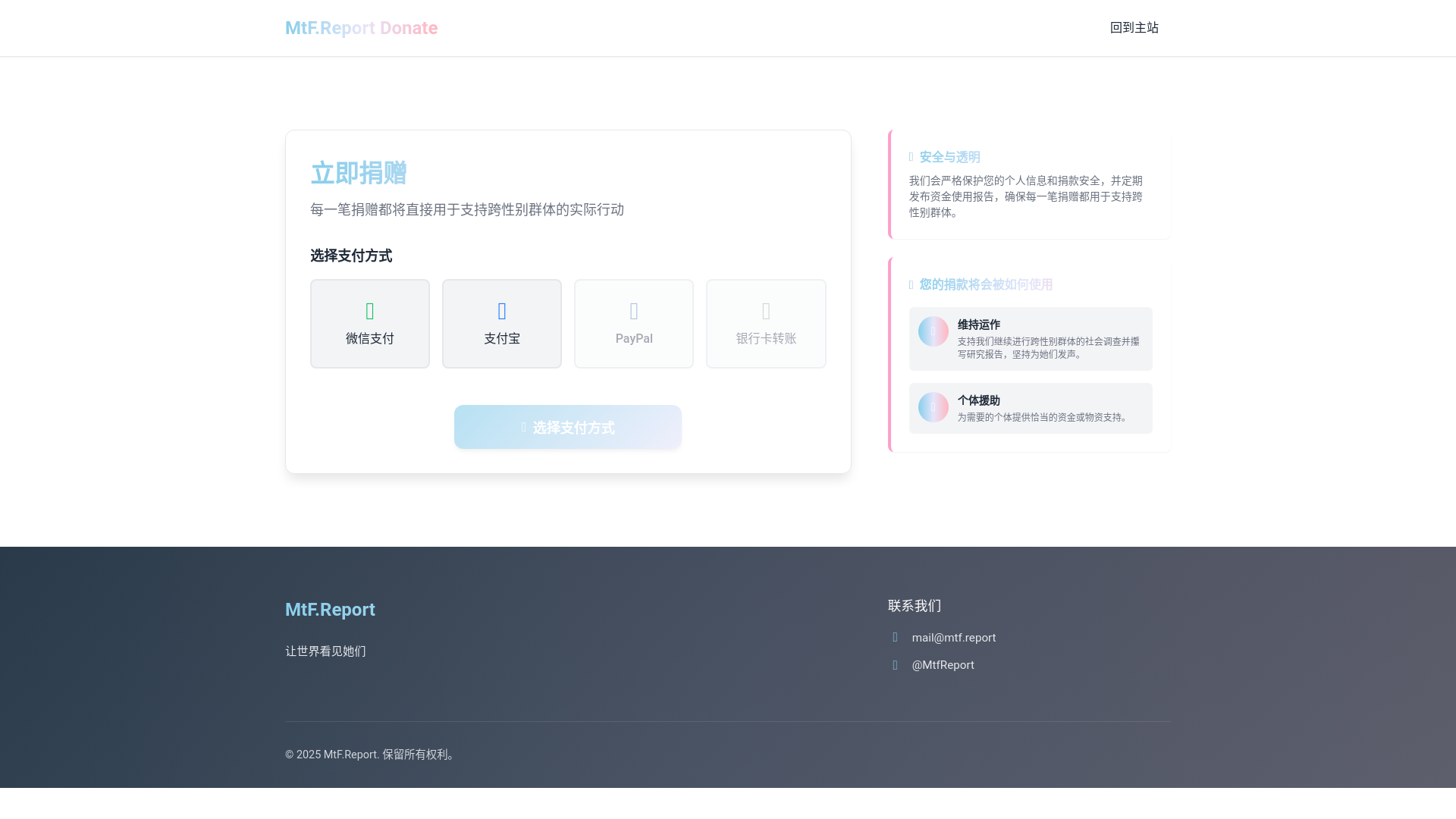The height and width of the screenshot is (819, 1456).
Task: Open the mail@mtf.report email link
Action: click(953, 638)
